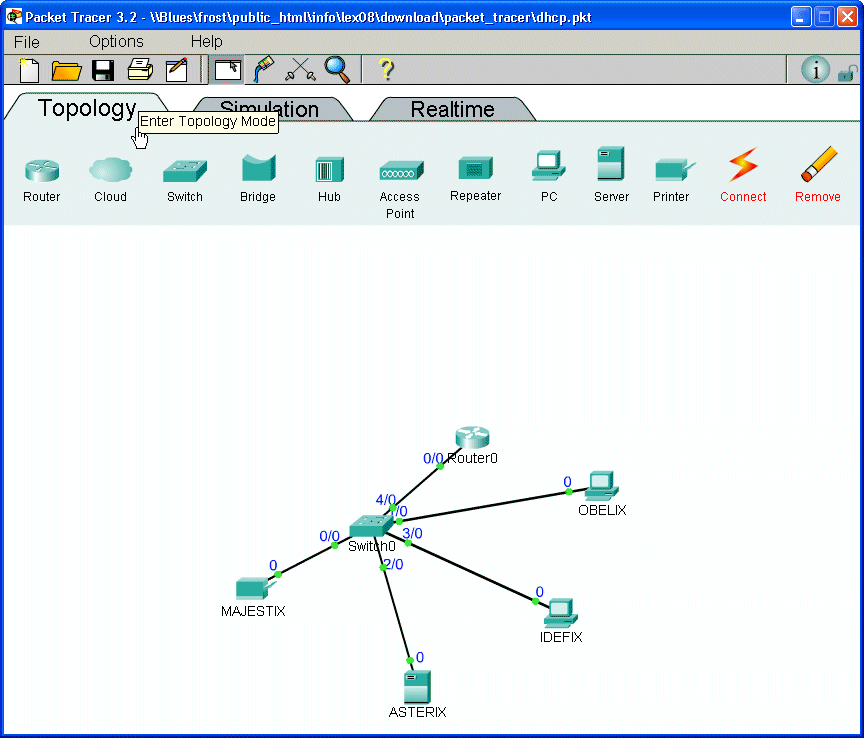864x738 pixels.
Task: Open a file with the folder icon
Action: pos(66,71)
